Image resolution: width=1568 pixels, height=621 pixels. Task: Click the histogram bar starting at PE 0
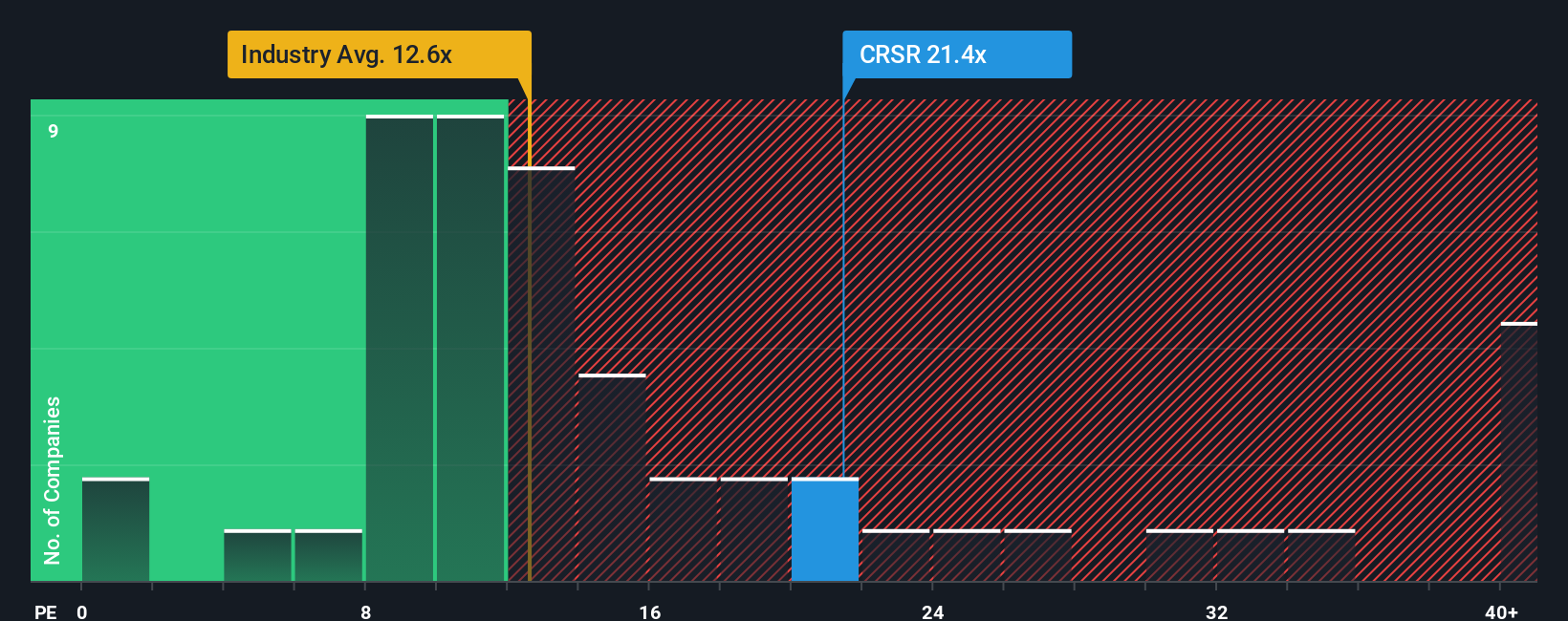click(x=116, y=529)
